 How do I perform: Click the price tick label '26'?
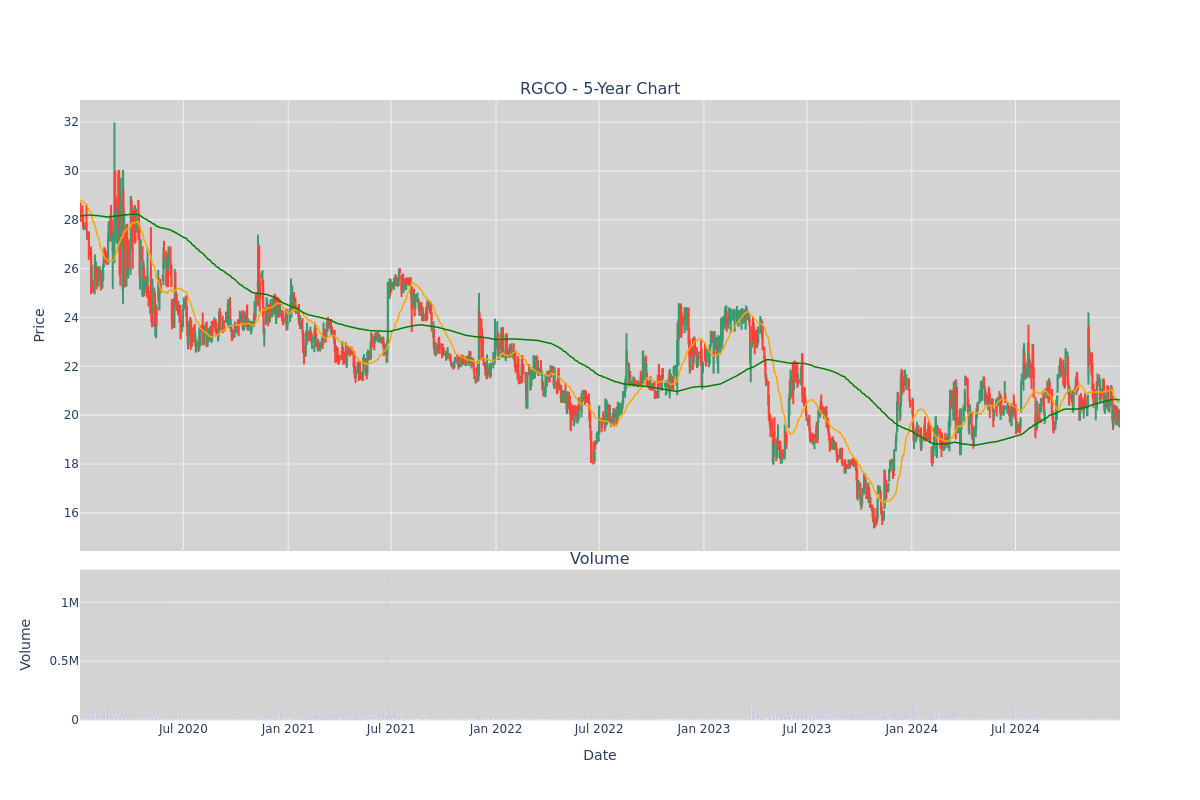(71, 269)
